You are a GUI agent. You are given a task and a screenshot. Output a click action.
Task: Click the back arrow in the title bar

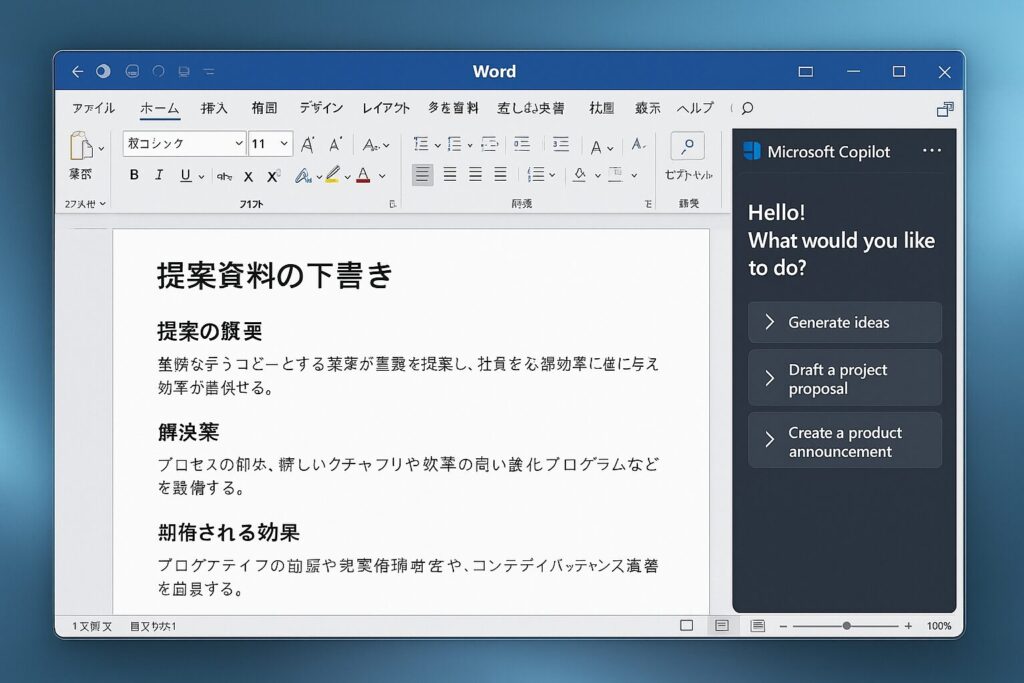tap(78, 71)
